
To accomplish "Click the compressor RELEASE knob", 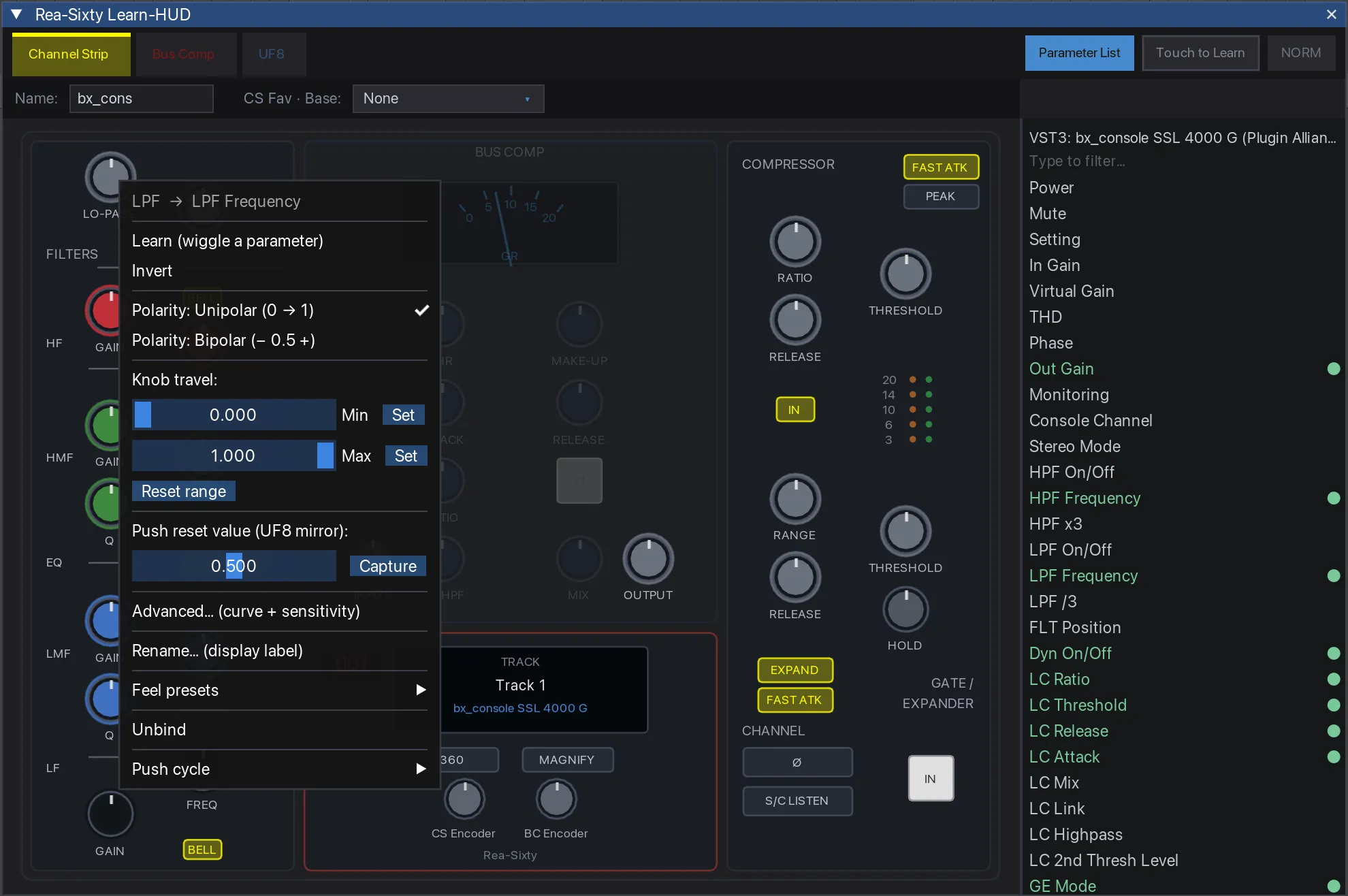I will pos(795,321).
